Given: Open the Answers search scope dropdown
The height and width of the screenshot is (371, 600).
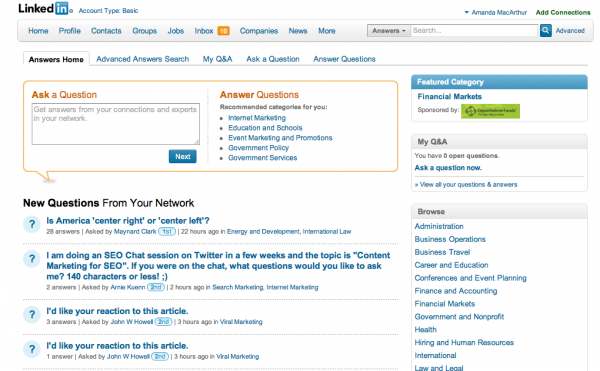Looking at the screenshot, I should 389,31.
